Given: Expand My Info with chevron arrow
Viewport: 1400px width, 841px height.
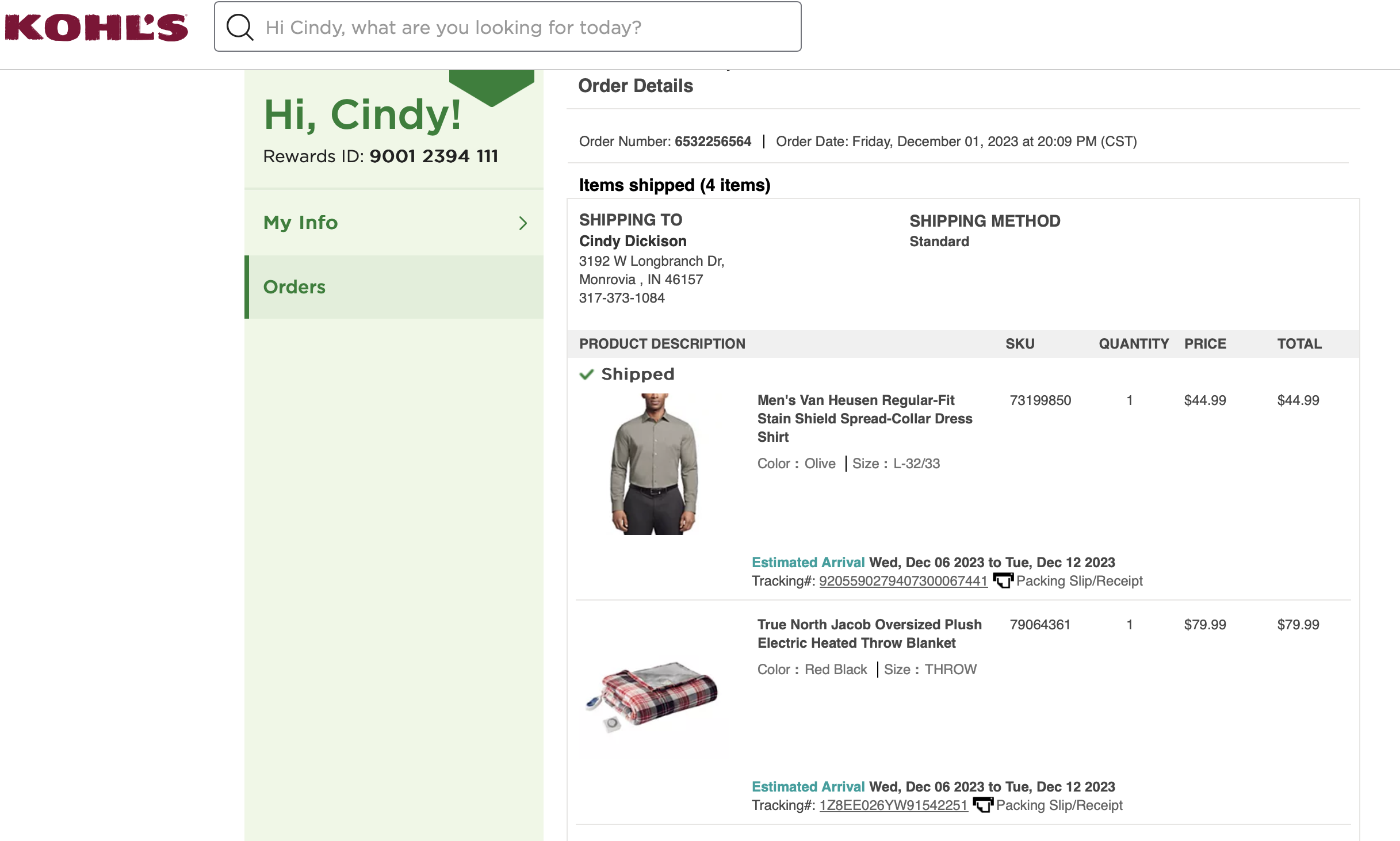Looking at the screenshot, I should click(523, 223).
